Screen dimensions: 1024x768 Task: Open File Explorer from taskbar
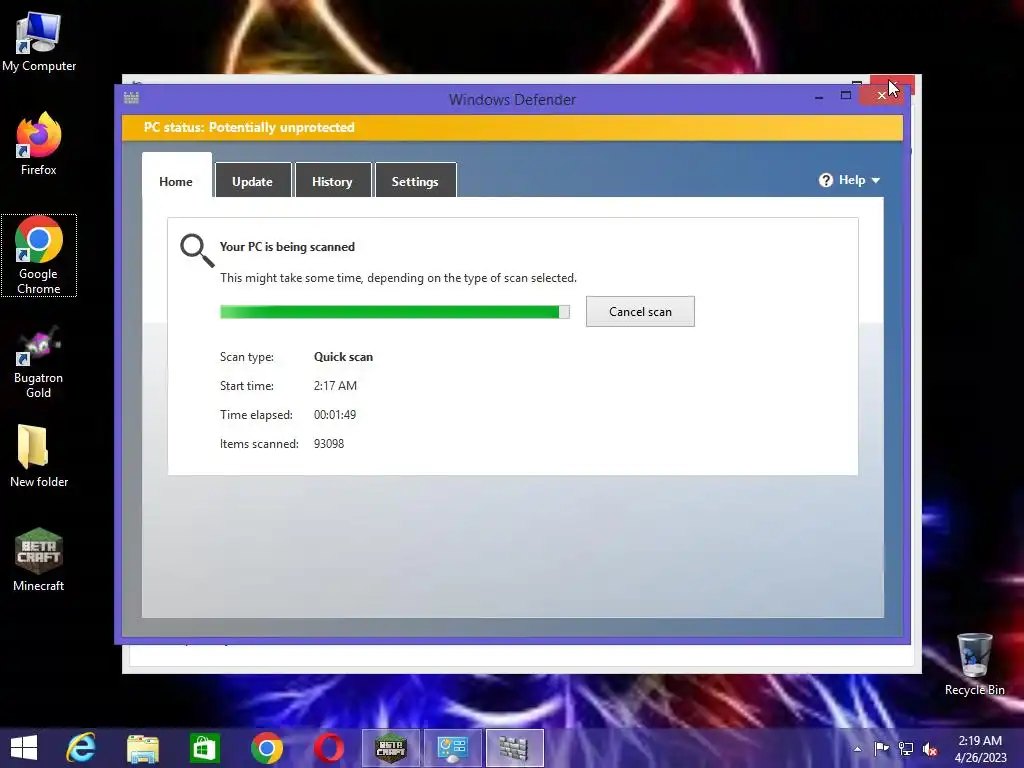click(142, 748)
